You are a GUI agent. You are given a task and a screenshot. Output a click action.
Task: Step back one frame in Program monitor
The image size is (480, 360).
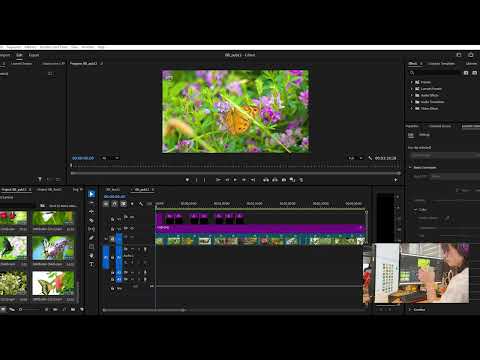pyautogui.click(x=227, y=180)
